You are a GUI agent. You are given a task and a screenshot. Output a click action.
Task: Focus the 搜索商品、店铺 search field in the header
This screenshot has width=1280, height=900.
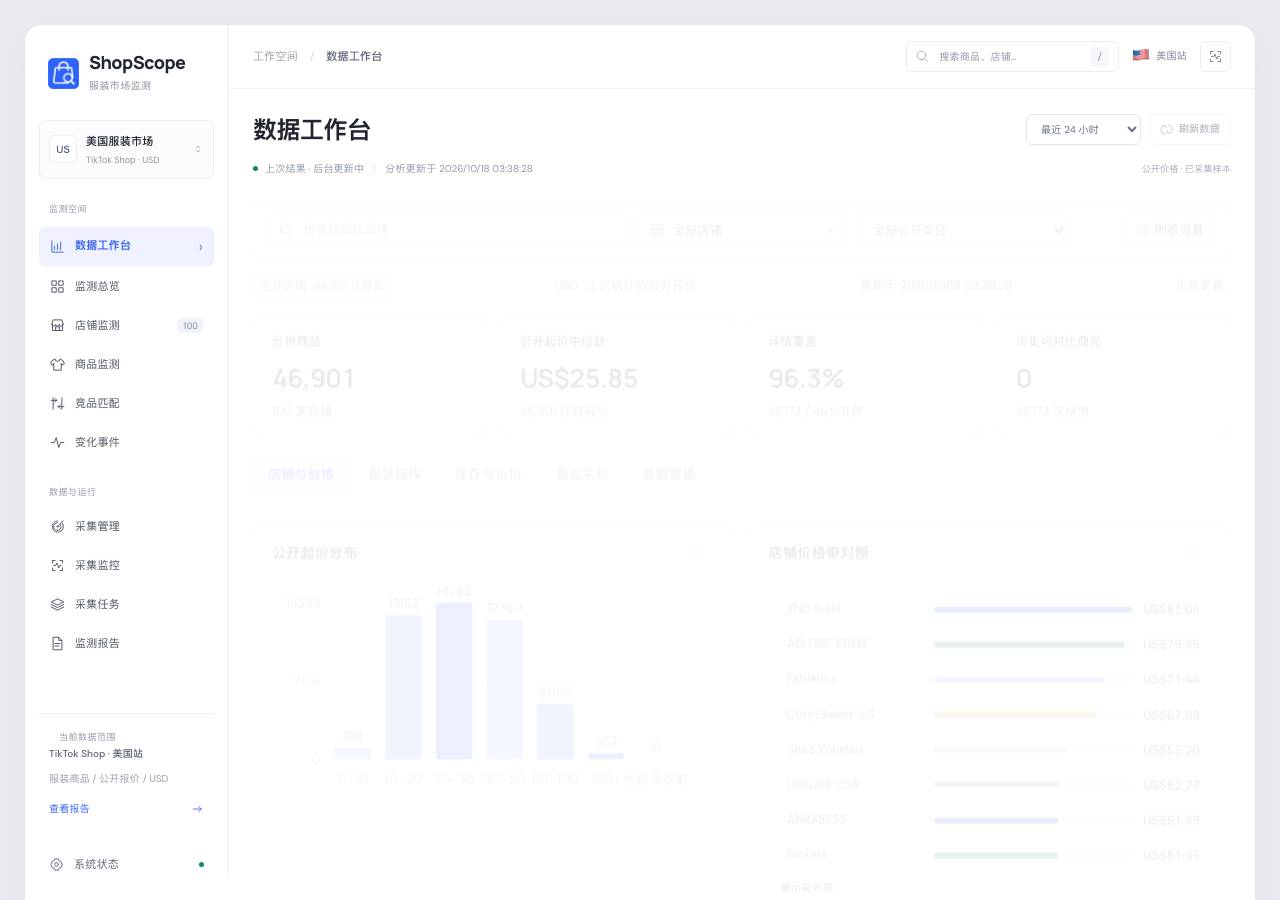pyautogui.click(x=1012, y=56)
